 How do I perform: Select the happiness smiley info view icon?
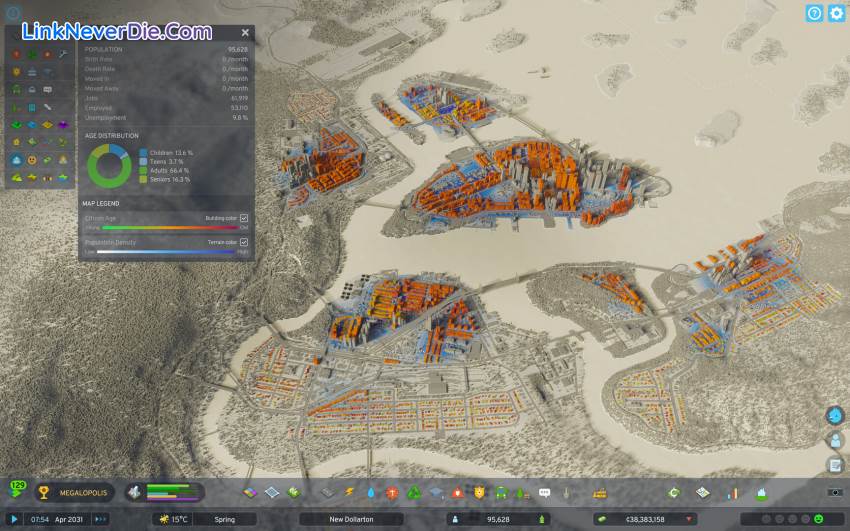[x=32, y=160]
